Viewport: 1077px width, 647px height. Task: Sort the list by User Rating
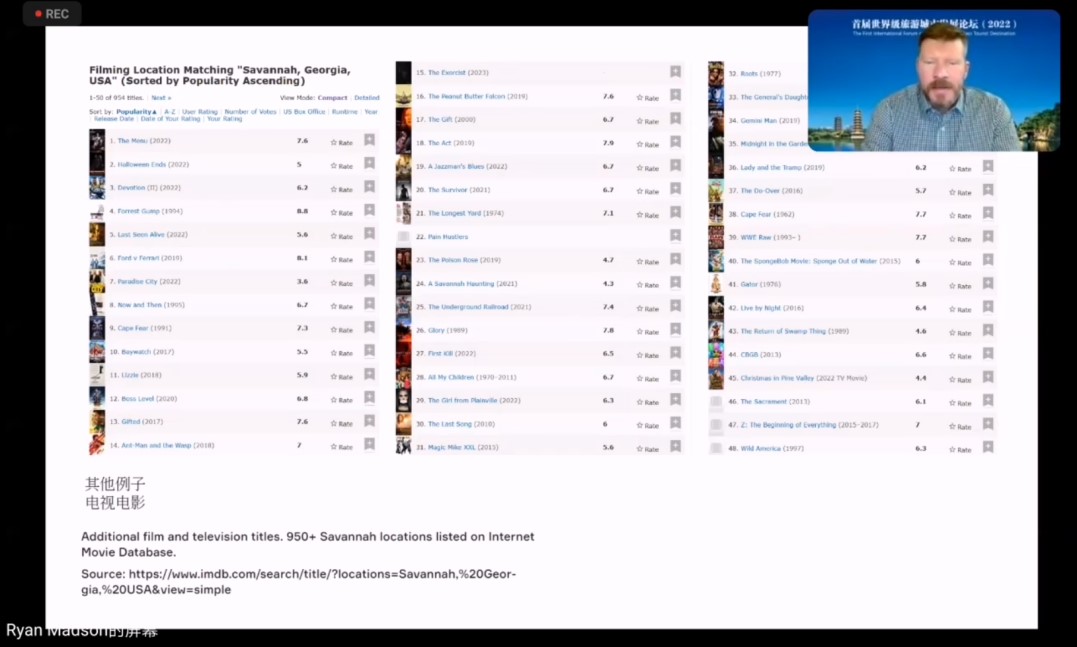[199, 112]
